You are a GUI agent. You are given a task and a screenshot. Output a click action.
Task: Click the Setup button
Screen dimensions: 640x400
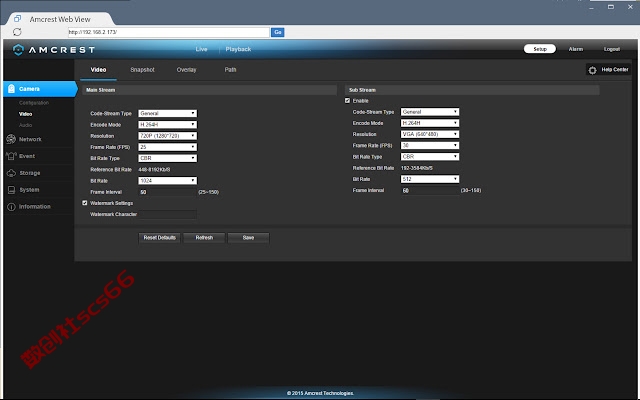point(540,49)
